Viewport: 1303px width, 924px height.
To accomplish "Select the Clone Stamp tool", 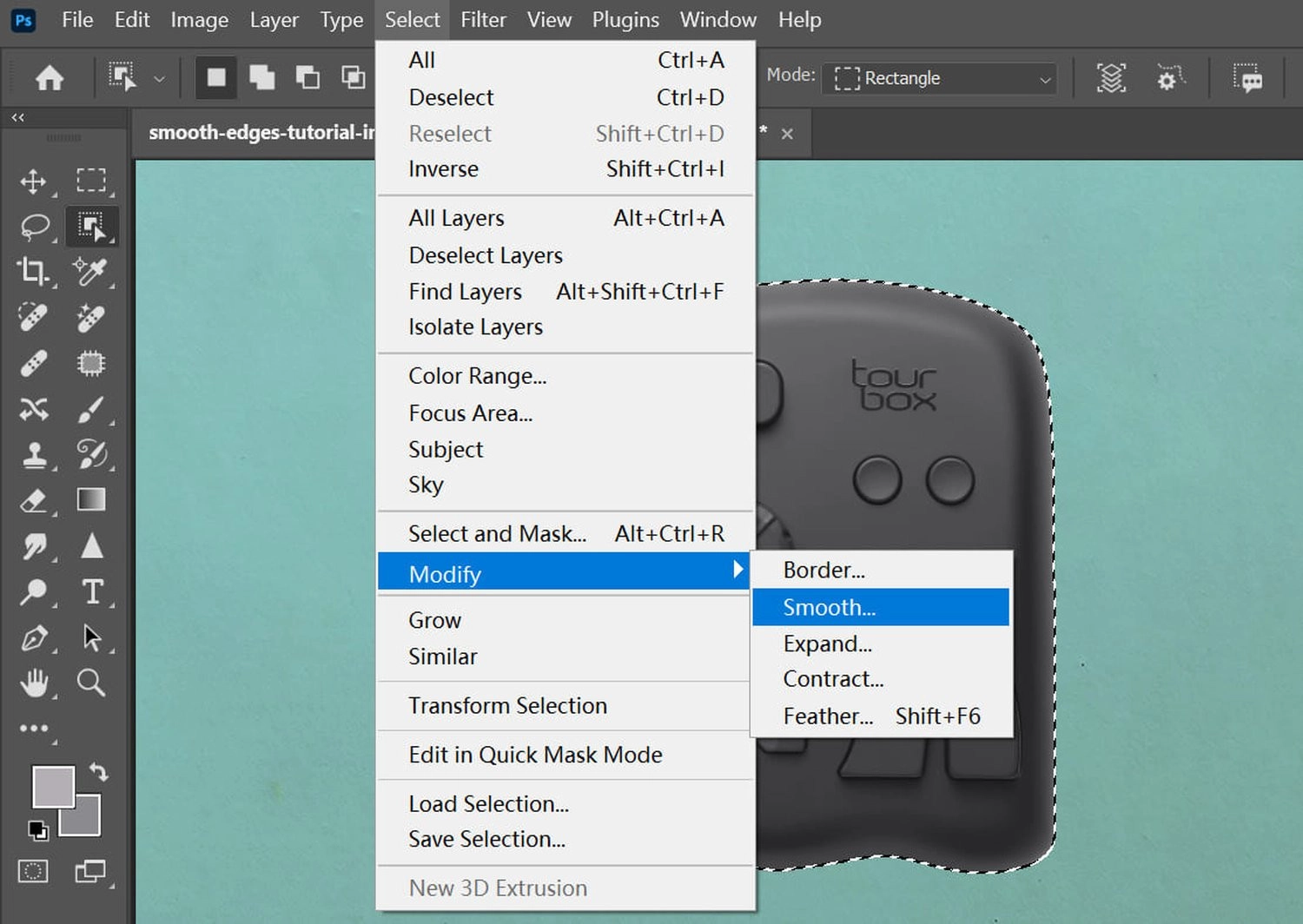I will (x=35, y=454).
